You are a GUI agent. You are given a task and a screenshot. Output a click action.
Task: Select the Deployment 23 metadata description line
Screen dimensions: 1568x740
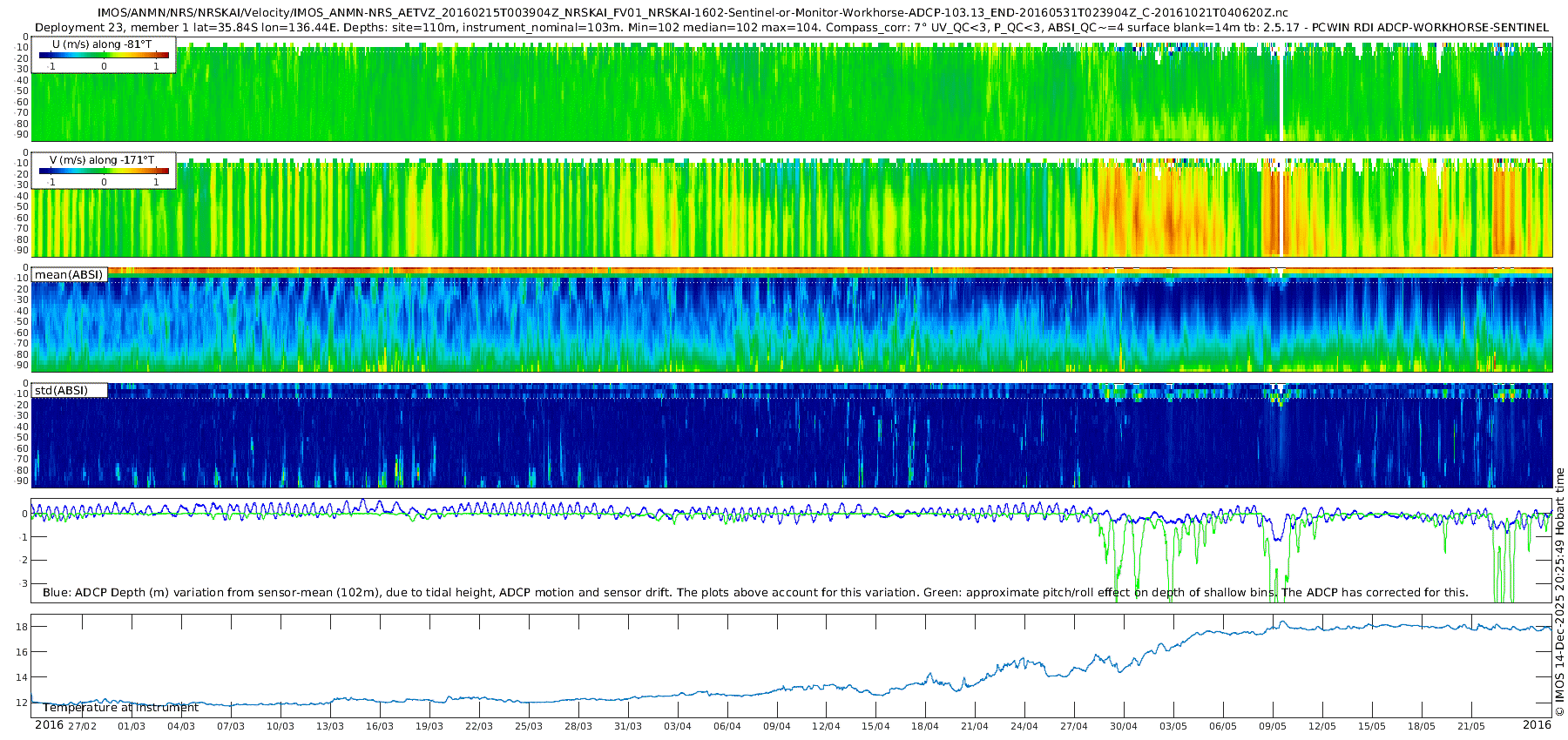click(x=791, y=28)
